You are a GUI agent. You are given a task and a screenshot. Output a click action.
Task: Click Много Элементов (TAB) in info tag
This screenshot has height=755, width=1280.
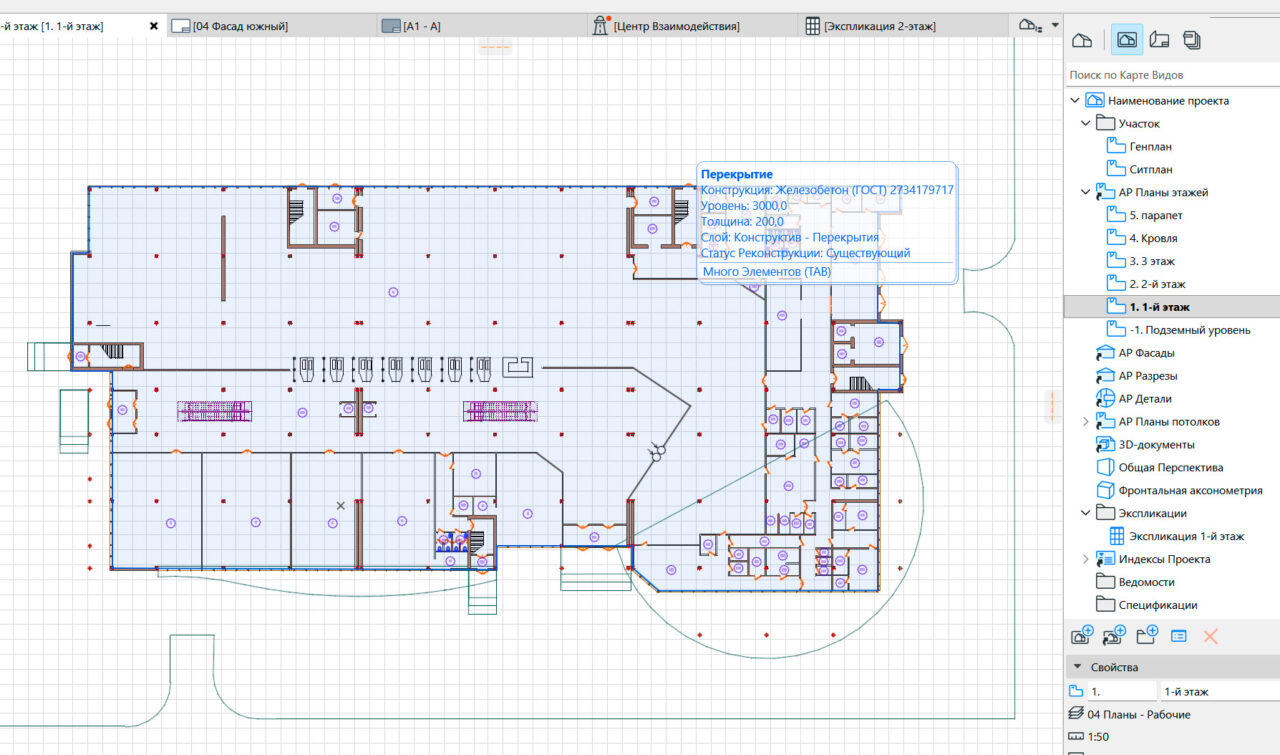(x=767, y=272)
